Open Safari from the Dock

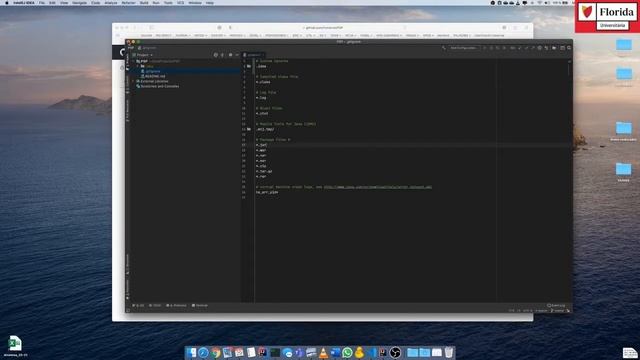click(203, 353)
